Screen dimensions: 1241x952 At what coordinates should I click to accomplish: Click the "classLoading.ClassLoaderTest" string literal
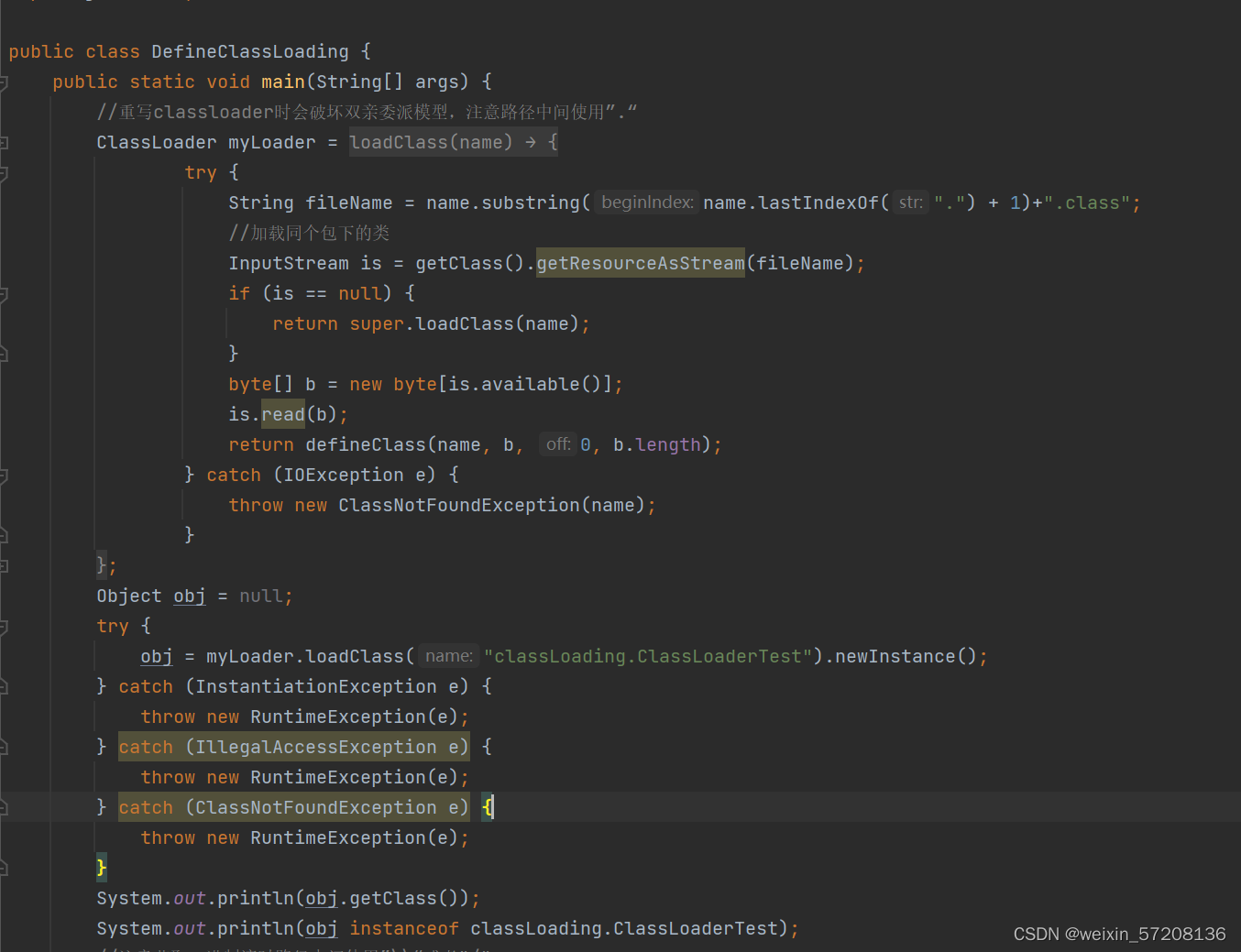pos(648,656)
